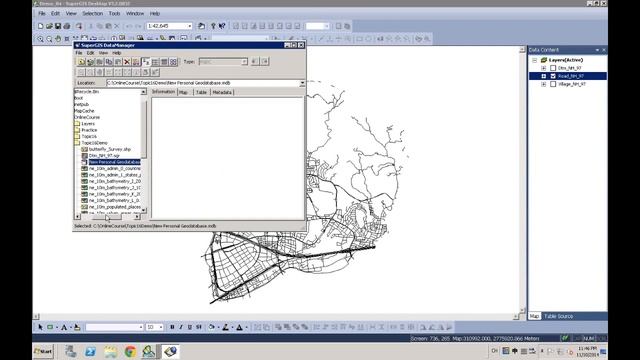
Task: Select New Personal Geodatabase item in tree
Action: [115, 162]
